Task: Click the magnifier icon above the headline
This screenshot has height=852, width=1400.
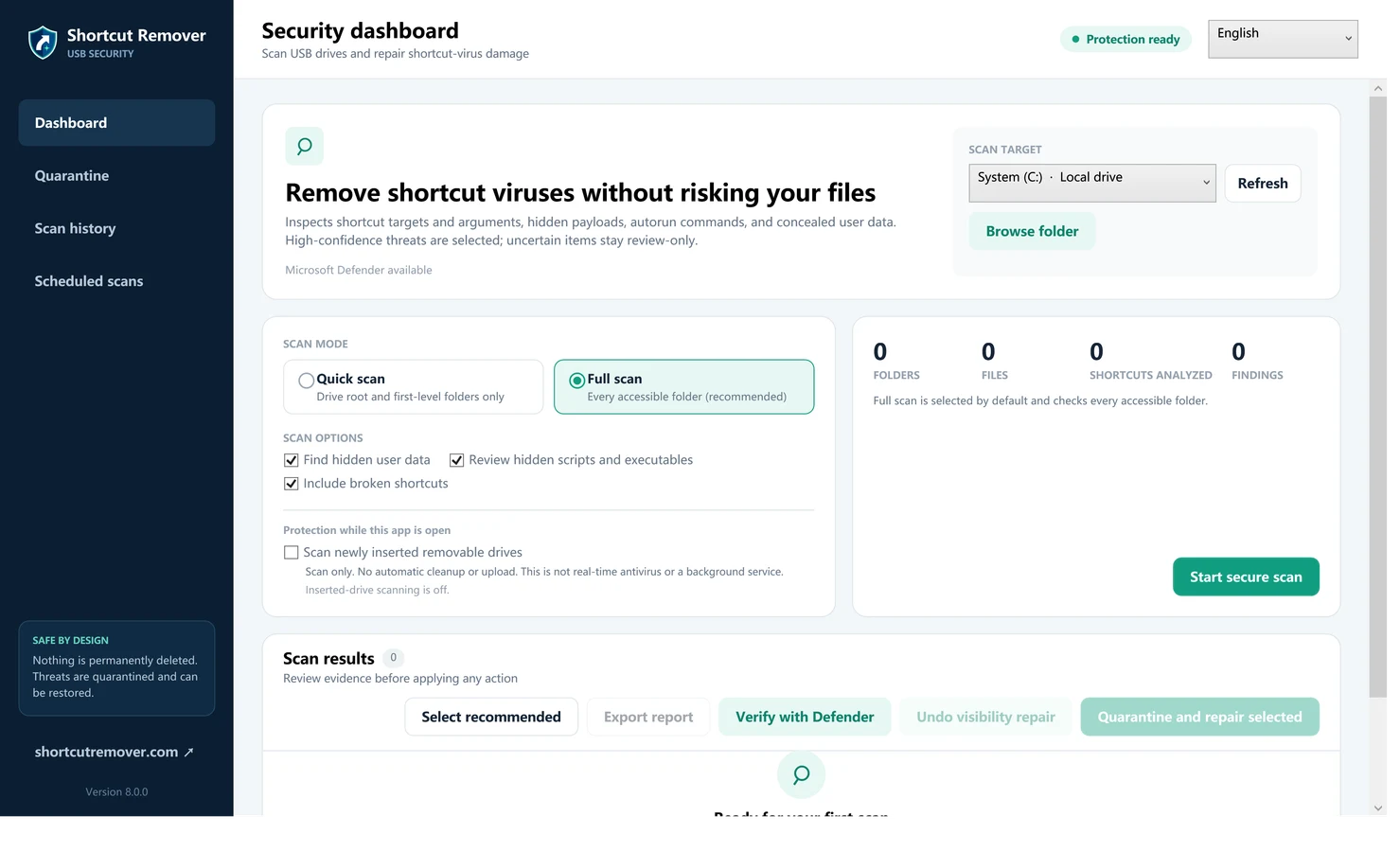Action: 305,147
